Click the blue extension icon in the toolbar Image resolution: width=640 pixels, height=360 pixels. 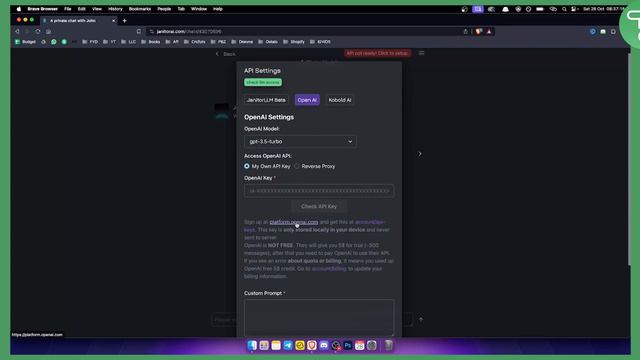593,31
